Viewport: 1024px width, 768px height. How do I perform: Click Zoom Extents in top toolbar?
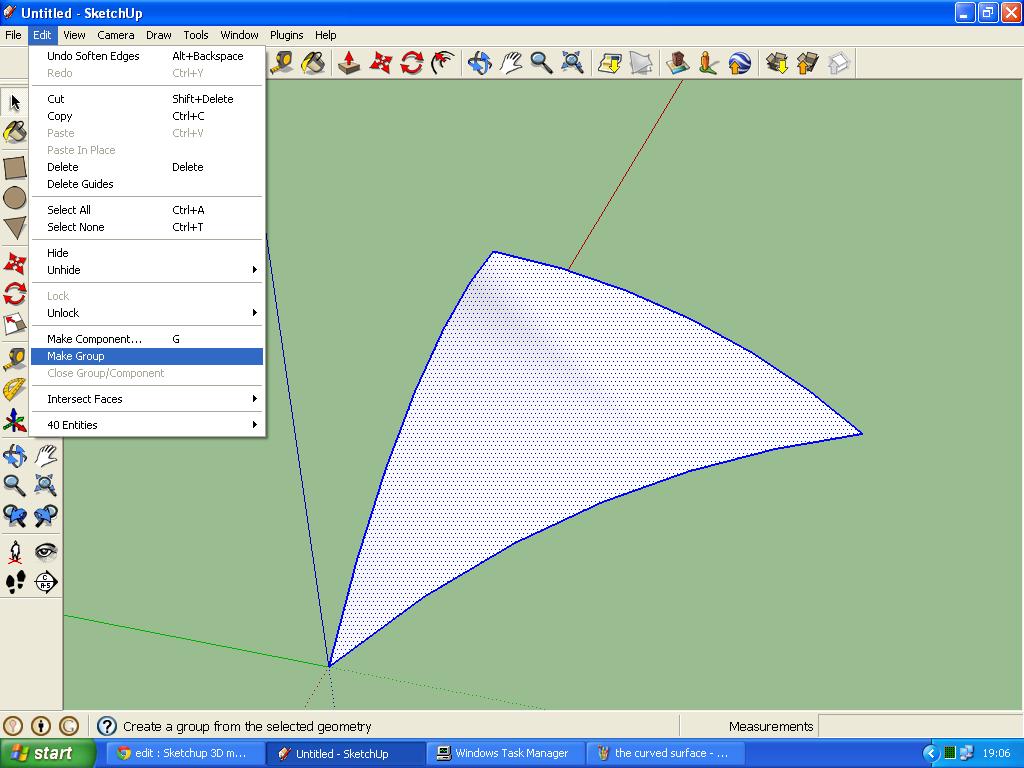coord(572,63)
